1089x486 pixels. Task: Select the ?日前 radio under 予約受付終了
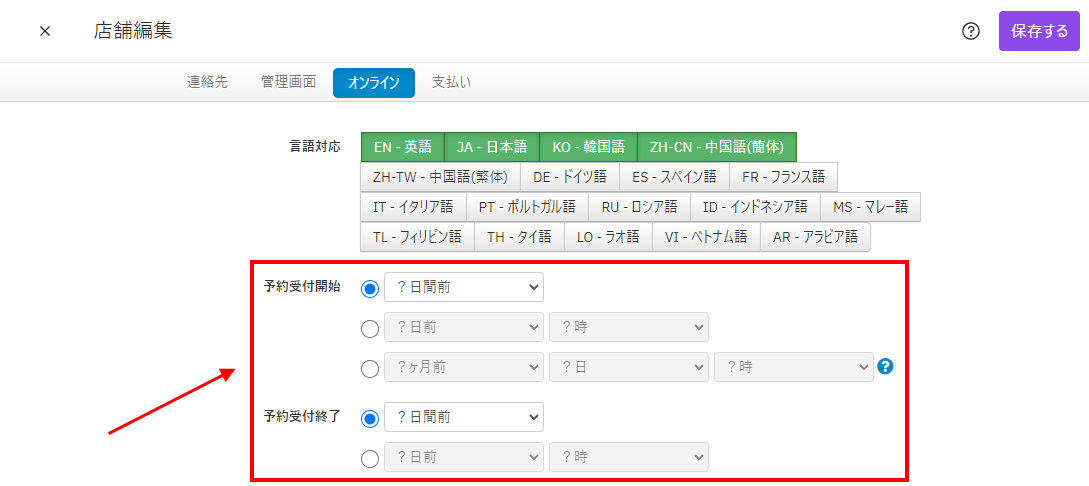point(370,458)
